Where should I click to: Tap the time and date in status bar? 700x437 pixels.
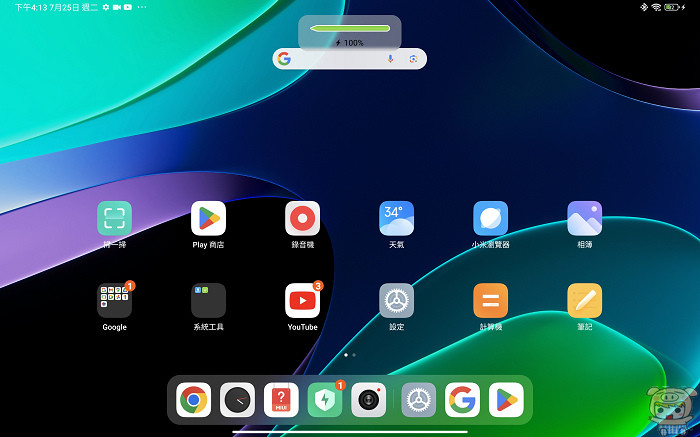56,7
